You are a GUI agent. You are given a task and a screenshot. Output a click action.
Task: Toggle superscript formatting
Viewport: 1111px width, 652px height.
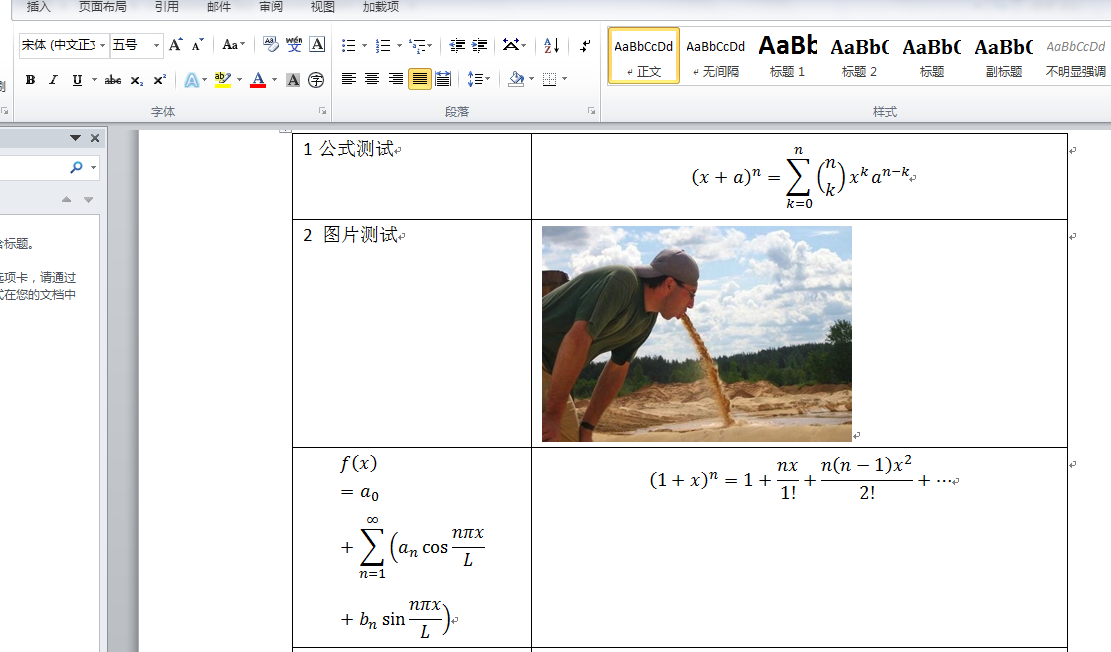coord(160,80)
